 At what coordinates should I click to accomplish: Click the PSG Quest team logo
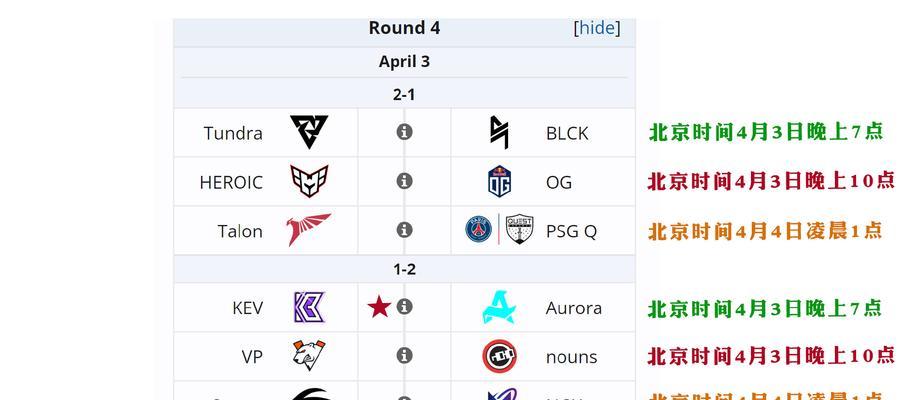(499, 229)
